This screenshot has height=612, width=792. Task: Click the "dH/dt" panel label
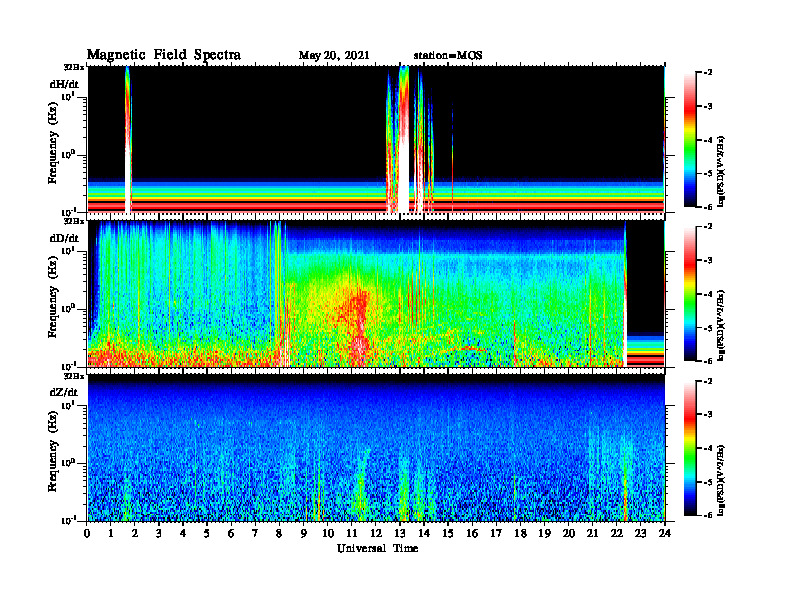point(64,84)
